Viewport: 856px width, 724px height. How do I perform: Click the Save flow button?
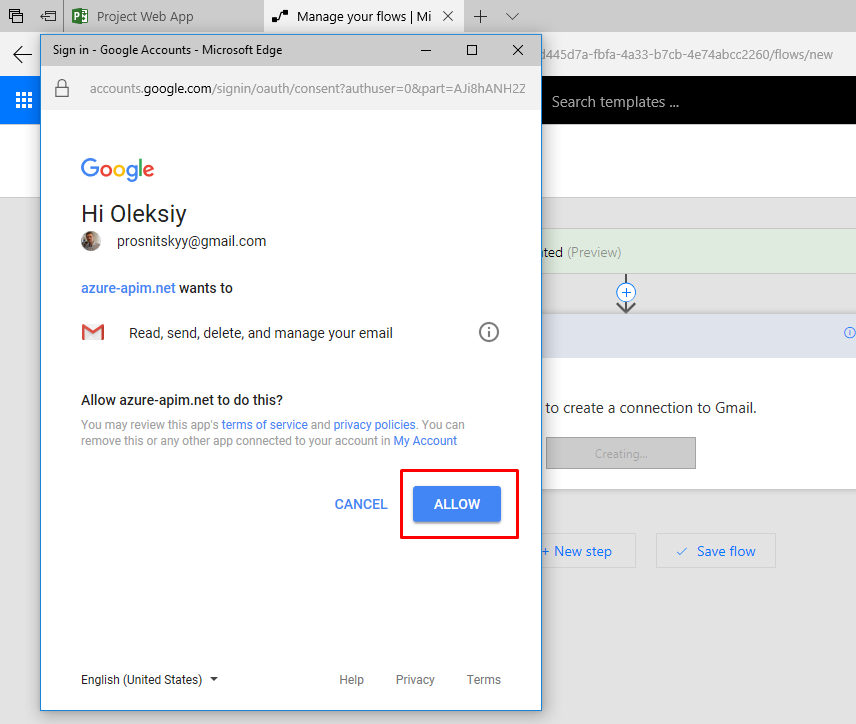click(716, 551)
